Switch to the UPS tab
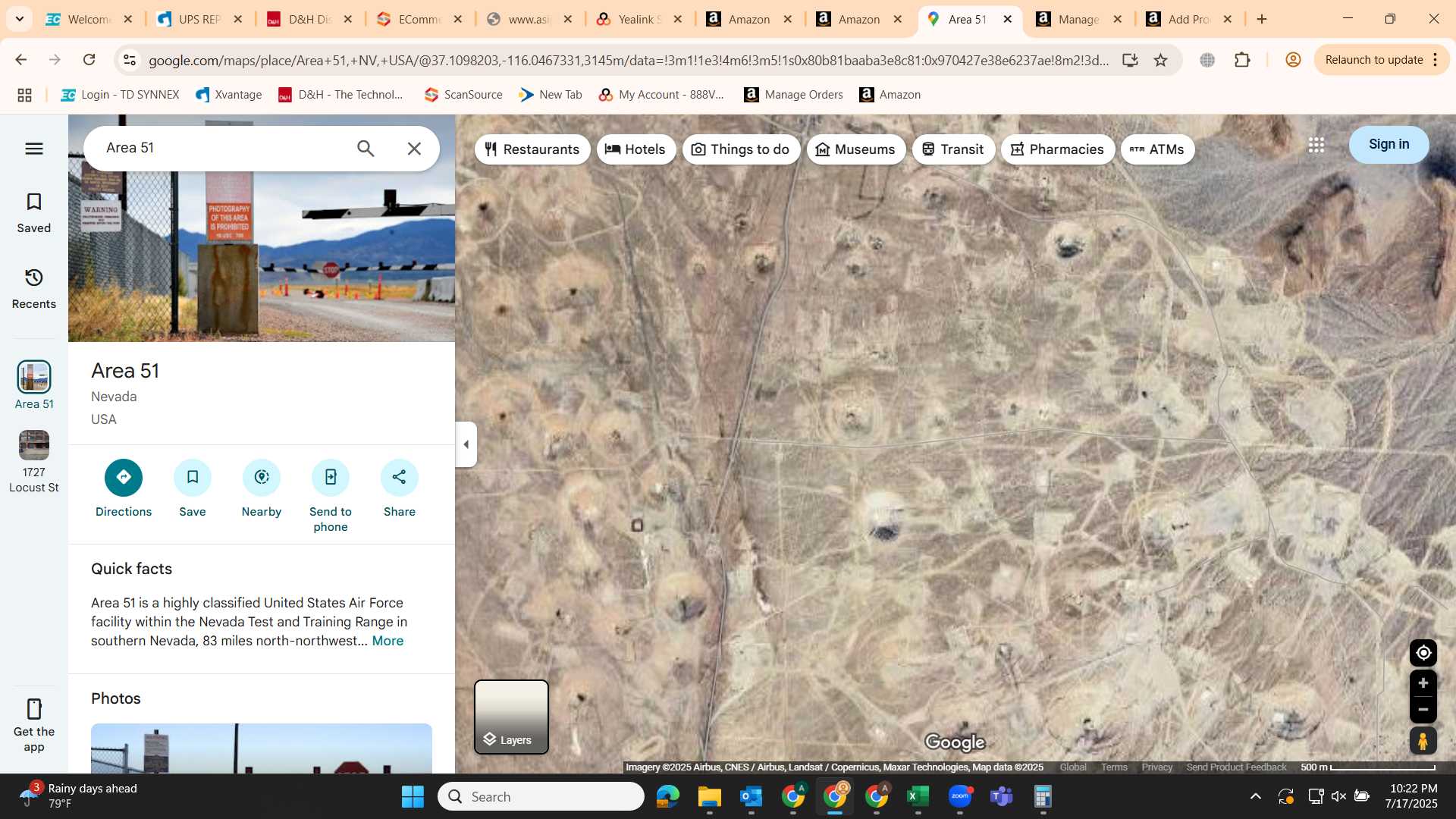Image resolution: width=1456 pixels, height=819 pixels. (199, 19)
